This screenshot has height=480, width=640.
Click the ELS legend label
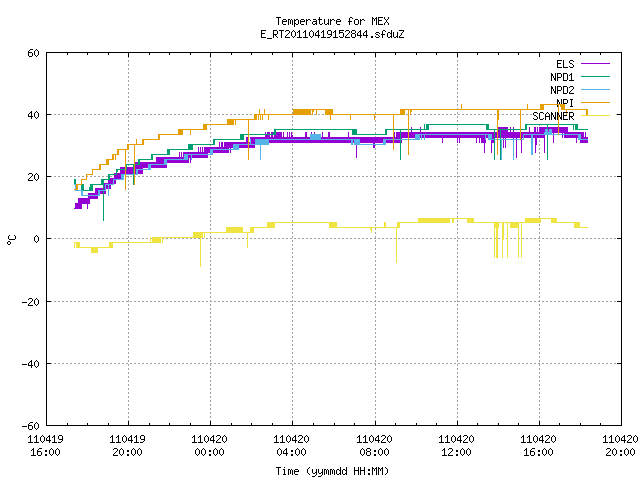click(x=565, y=64)
